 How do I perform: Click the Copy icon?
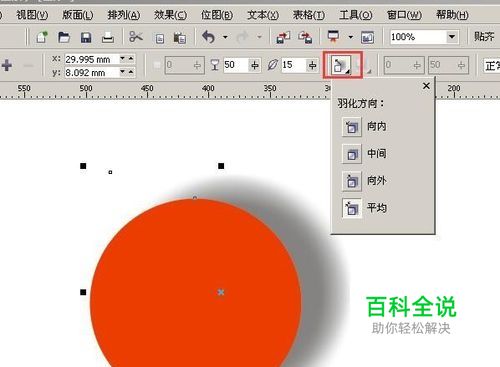click(x=160, y=38)
